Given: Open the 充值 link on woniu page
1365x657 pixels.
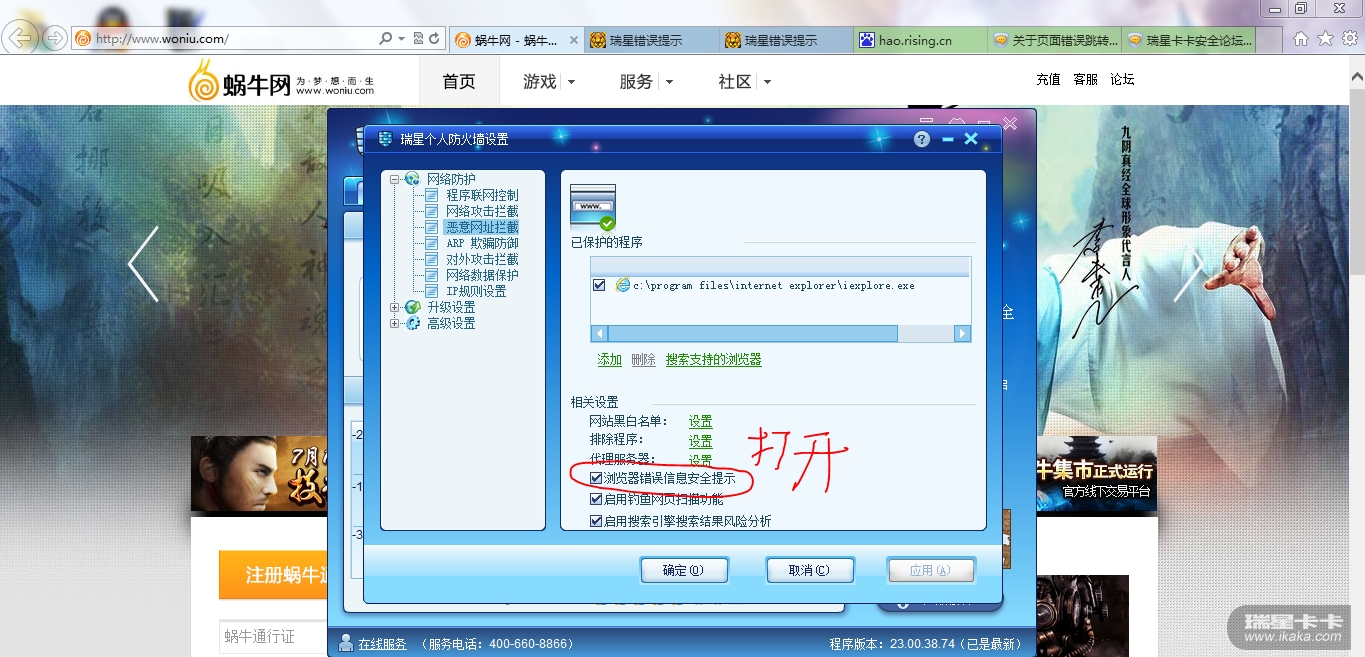Looking at the screenshot, I should (1048, 79).
